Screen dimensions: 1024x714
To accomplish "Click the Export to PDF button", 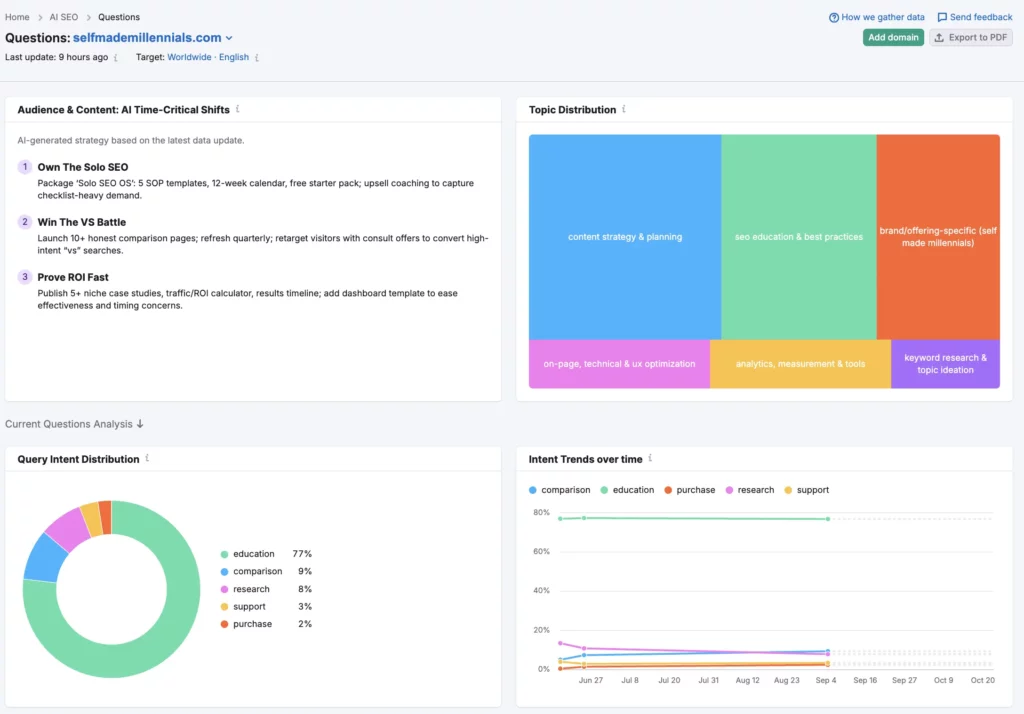I will pos(968,37).
